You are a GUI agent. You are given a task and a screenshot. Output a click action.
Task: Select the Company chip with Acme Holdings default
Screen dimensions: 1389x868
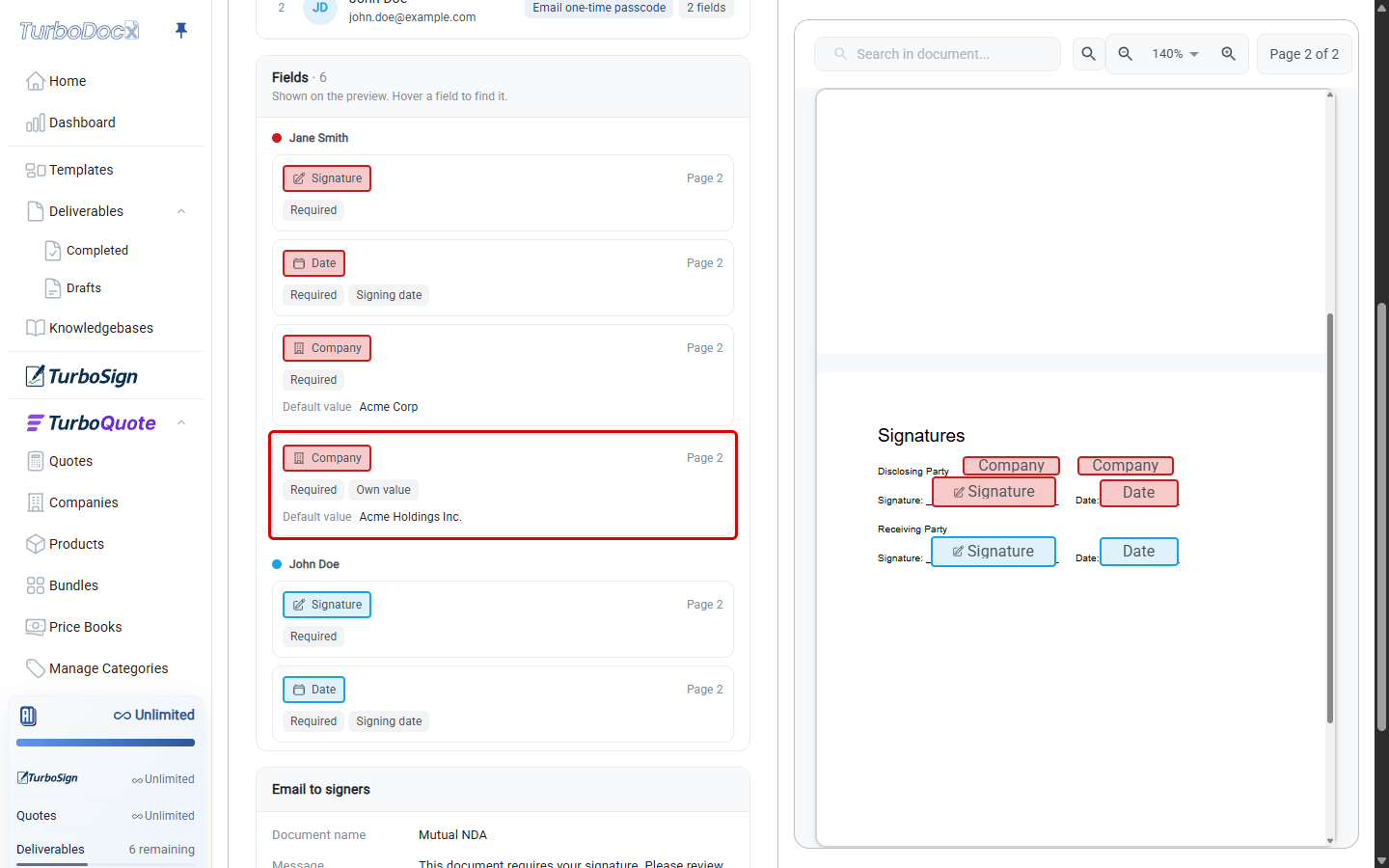(327, 458)
